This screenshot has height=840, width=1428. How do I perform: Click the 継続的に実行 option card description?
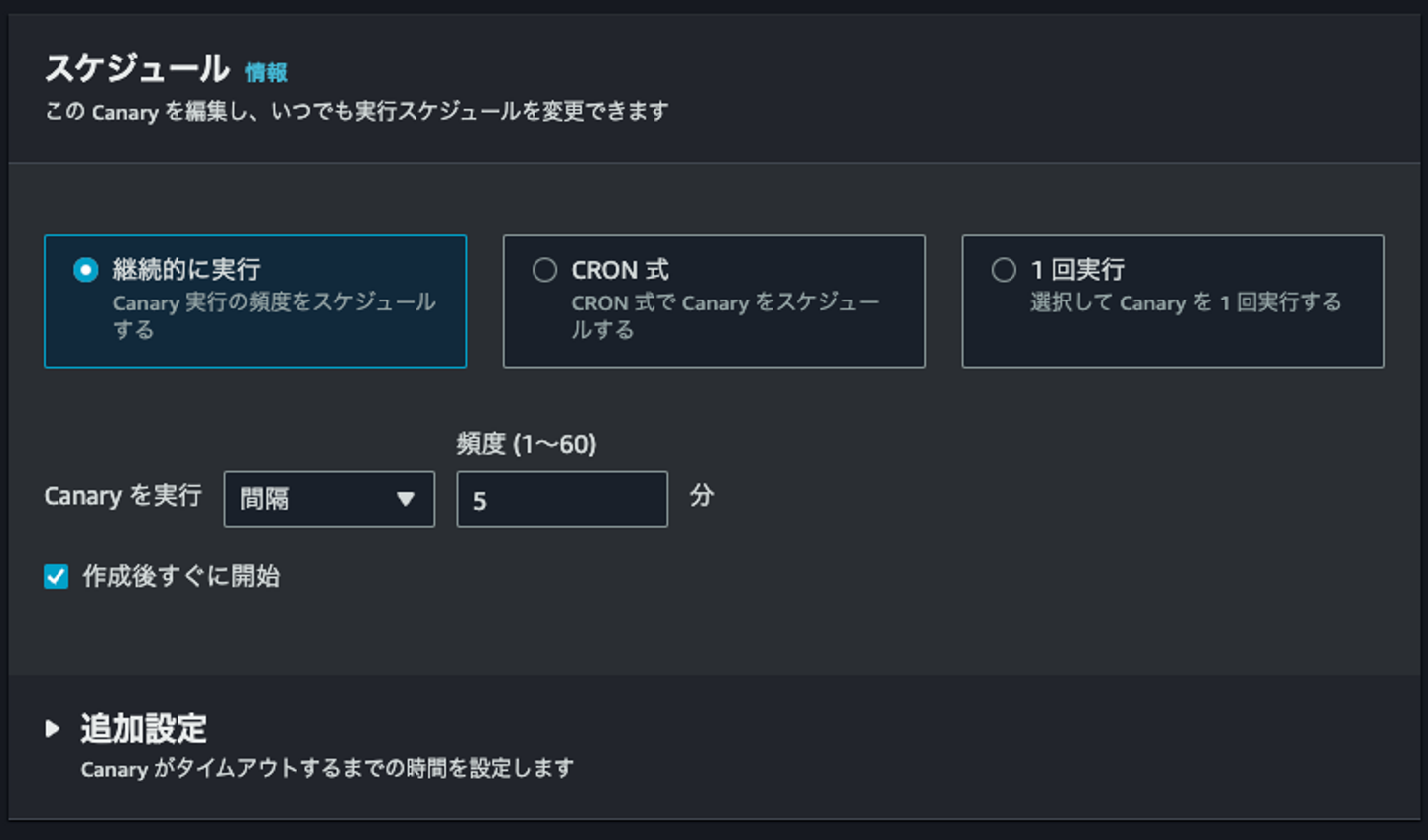pos(274,315)
